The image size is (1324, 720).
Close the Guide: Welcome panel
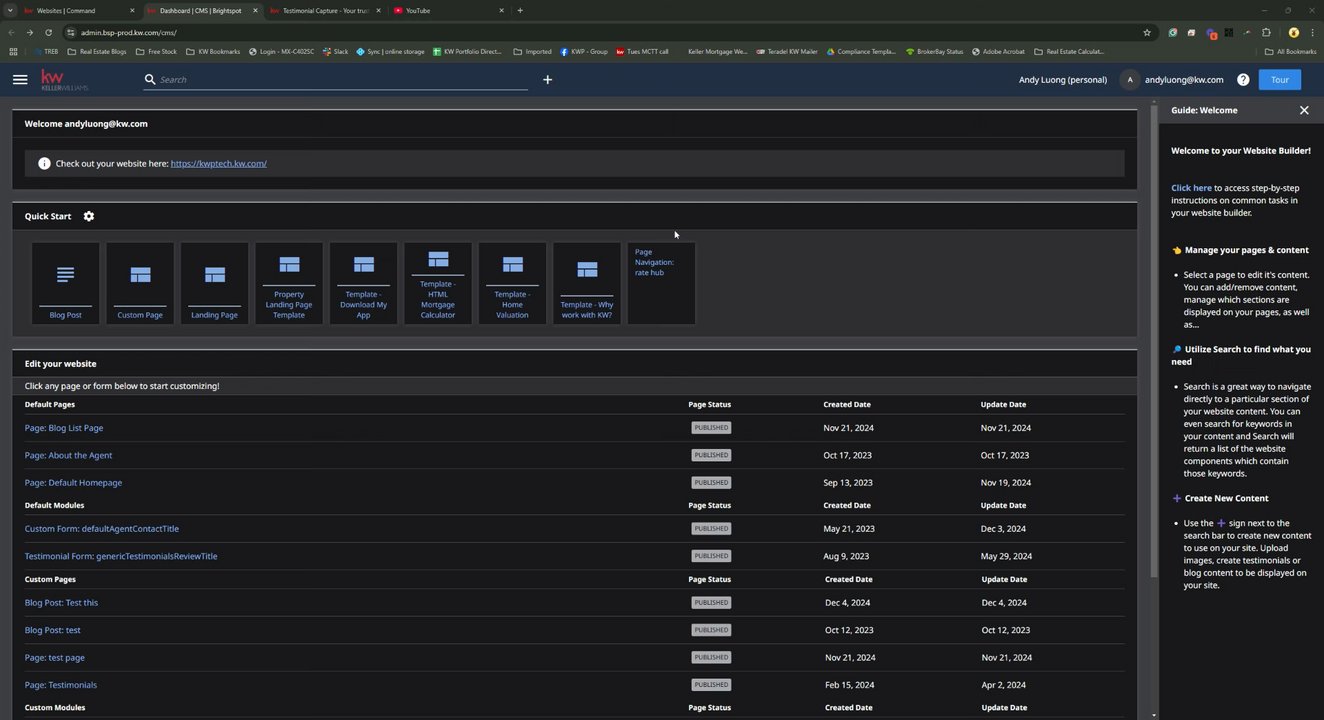(1304, 110)
